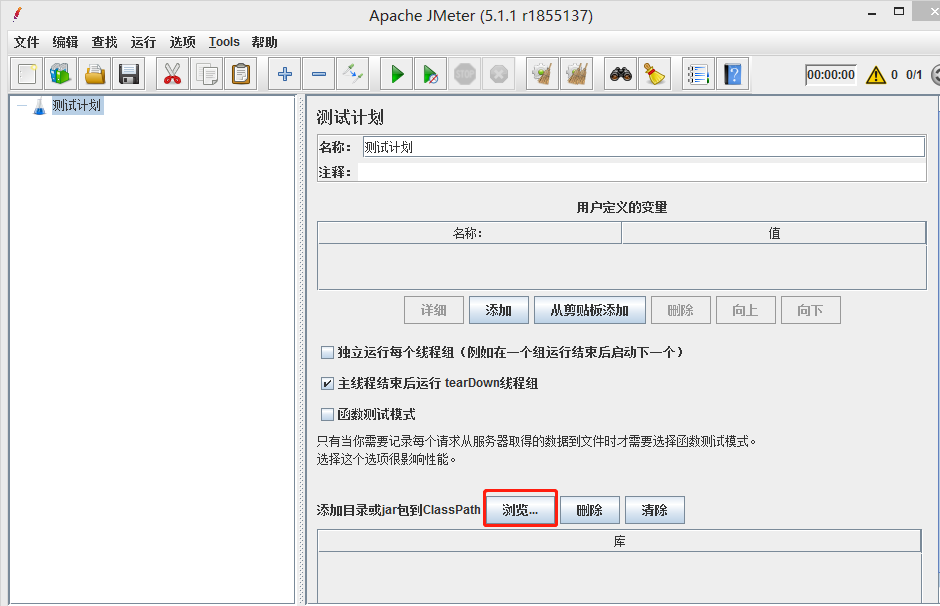Open the Templates icon in toolbar

(x=61, y=74)
